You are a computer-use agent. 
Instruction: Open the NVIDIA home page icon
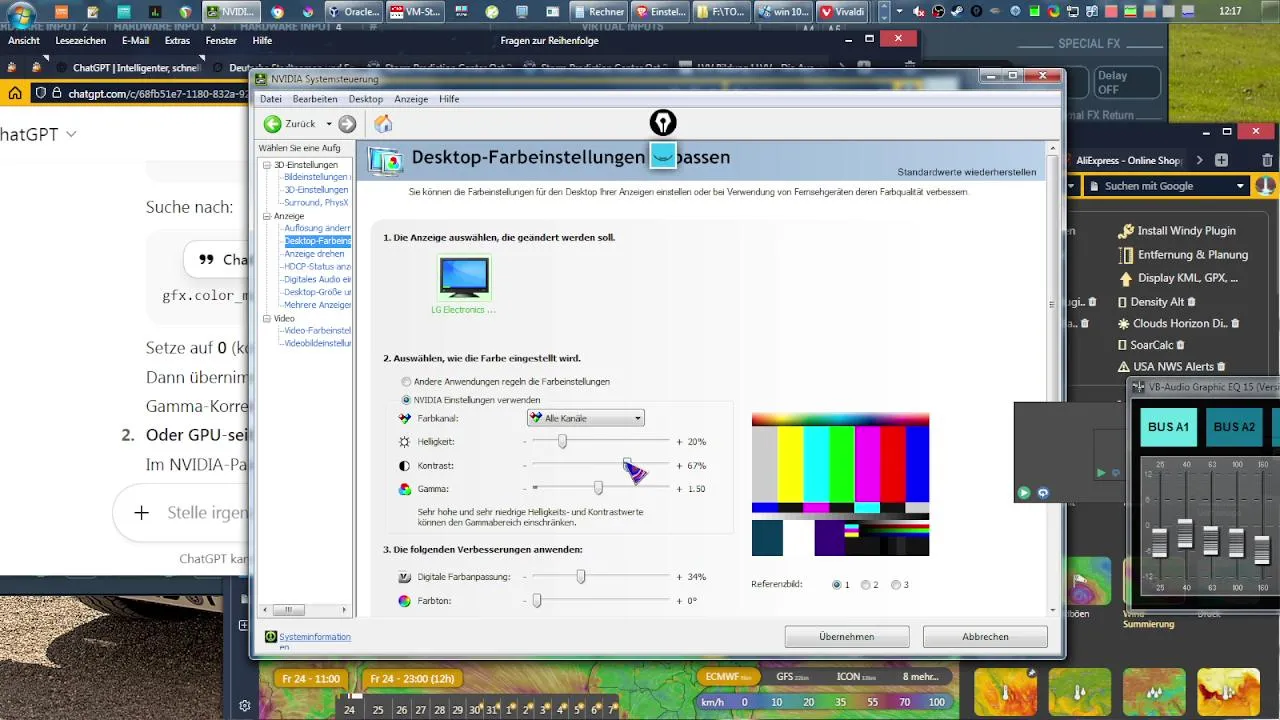click(383, 124)
